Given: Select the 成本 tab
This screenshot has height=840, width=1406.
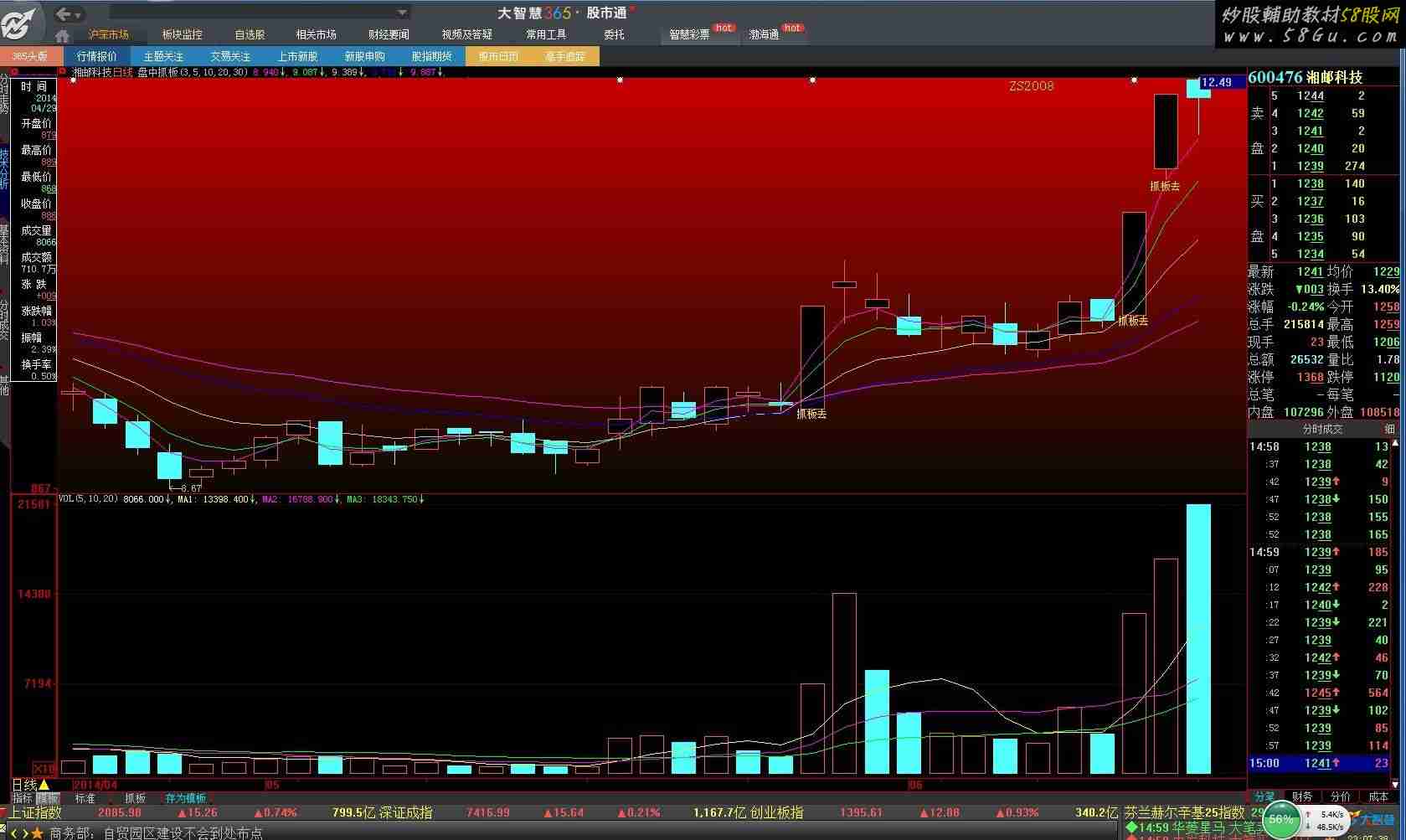Looking at the screenshot, I should click(x=1378, y=796).
